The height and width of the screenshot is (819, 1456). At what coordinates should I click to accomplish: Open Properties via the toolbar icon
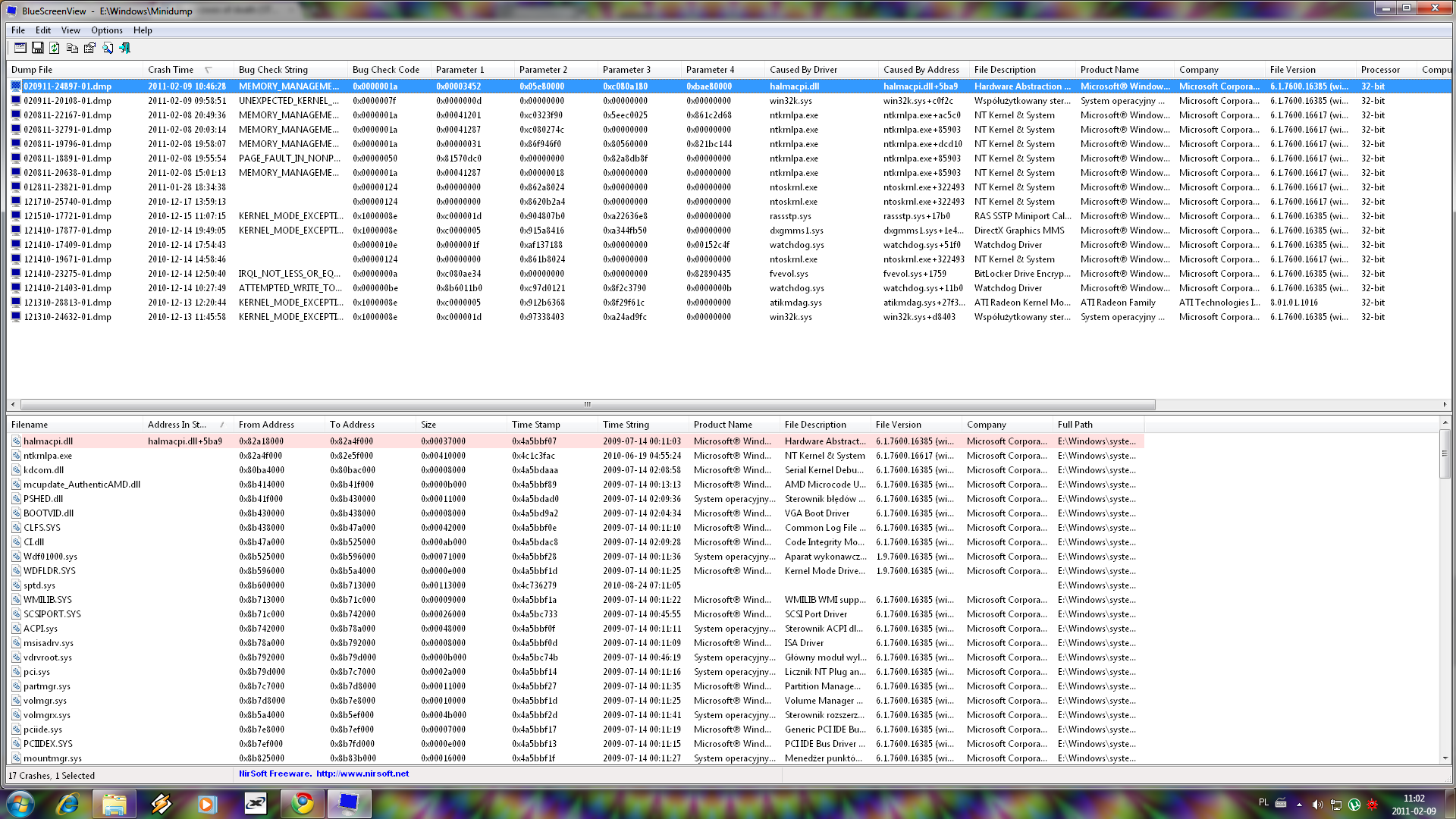coord(89,48)
